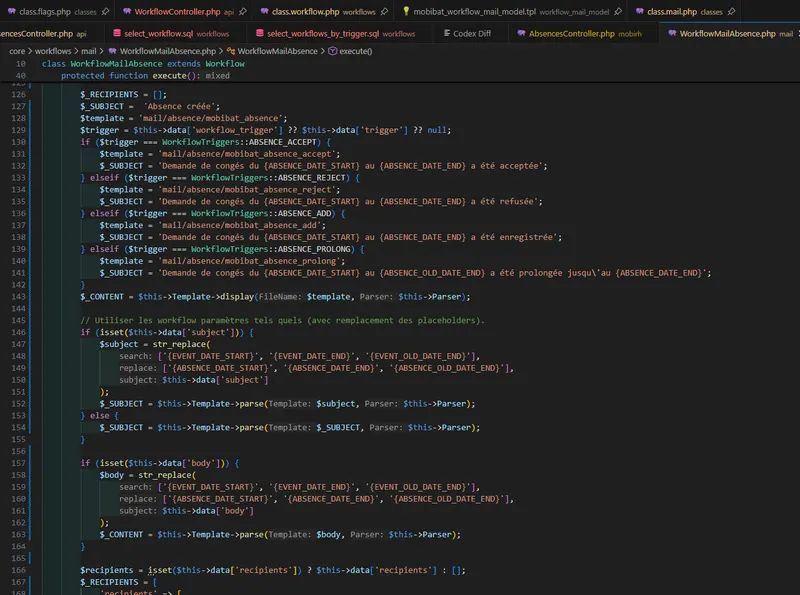Switch to the Codex Diff tab
Viewport: 800px width, 595px height.
point(471,33)
